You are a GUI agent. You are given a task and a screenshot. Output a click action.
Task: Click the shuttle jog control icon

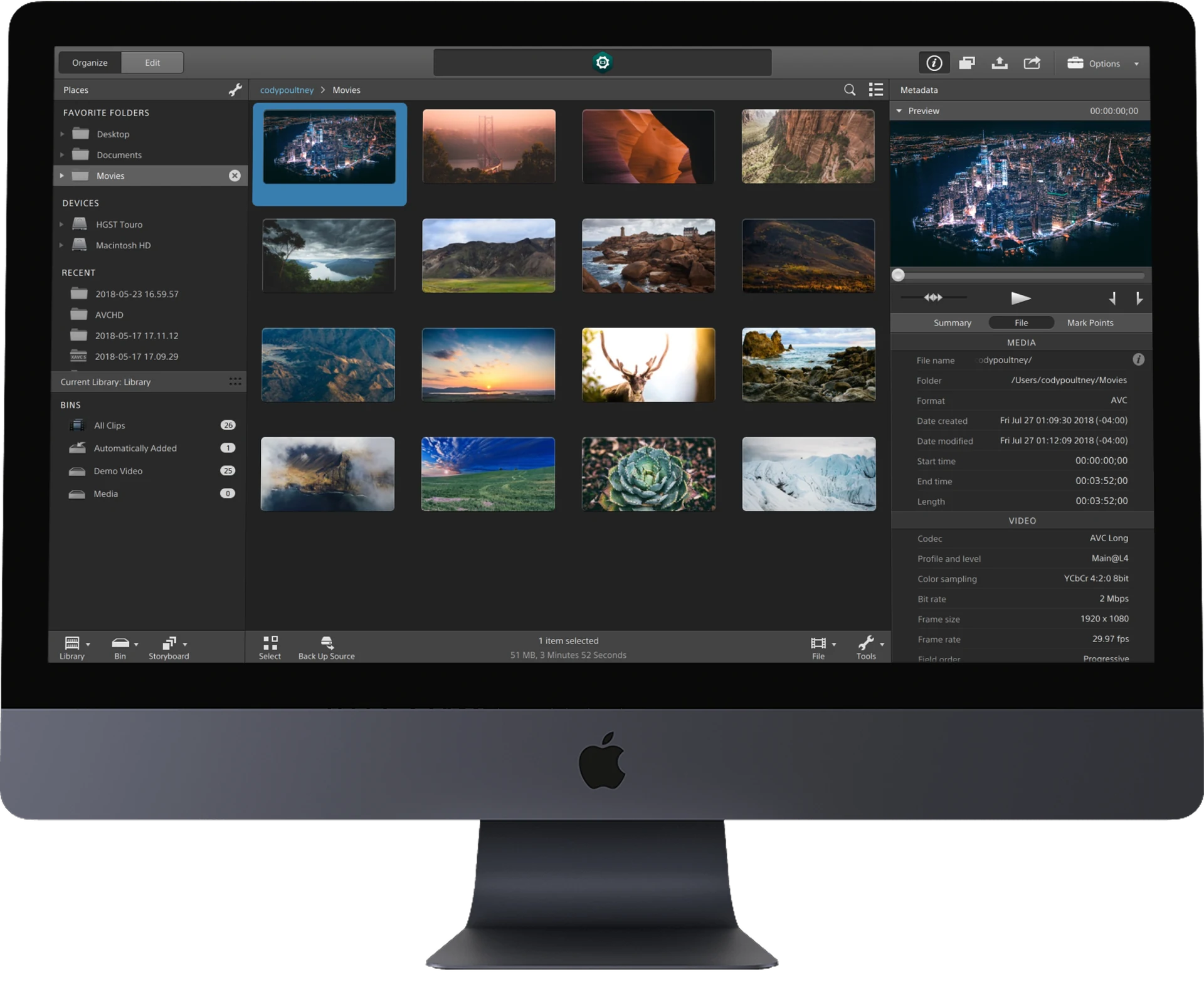click(933, 297)
